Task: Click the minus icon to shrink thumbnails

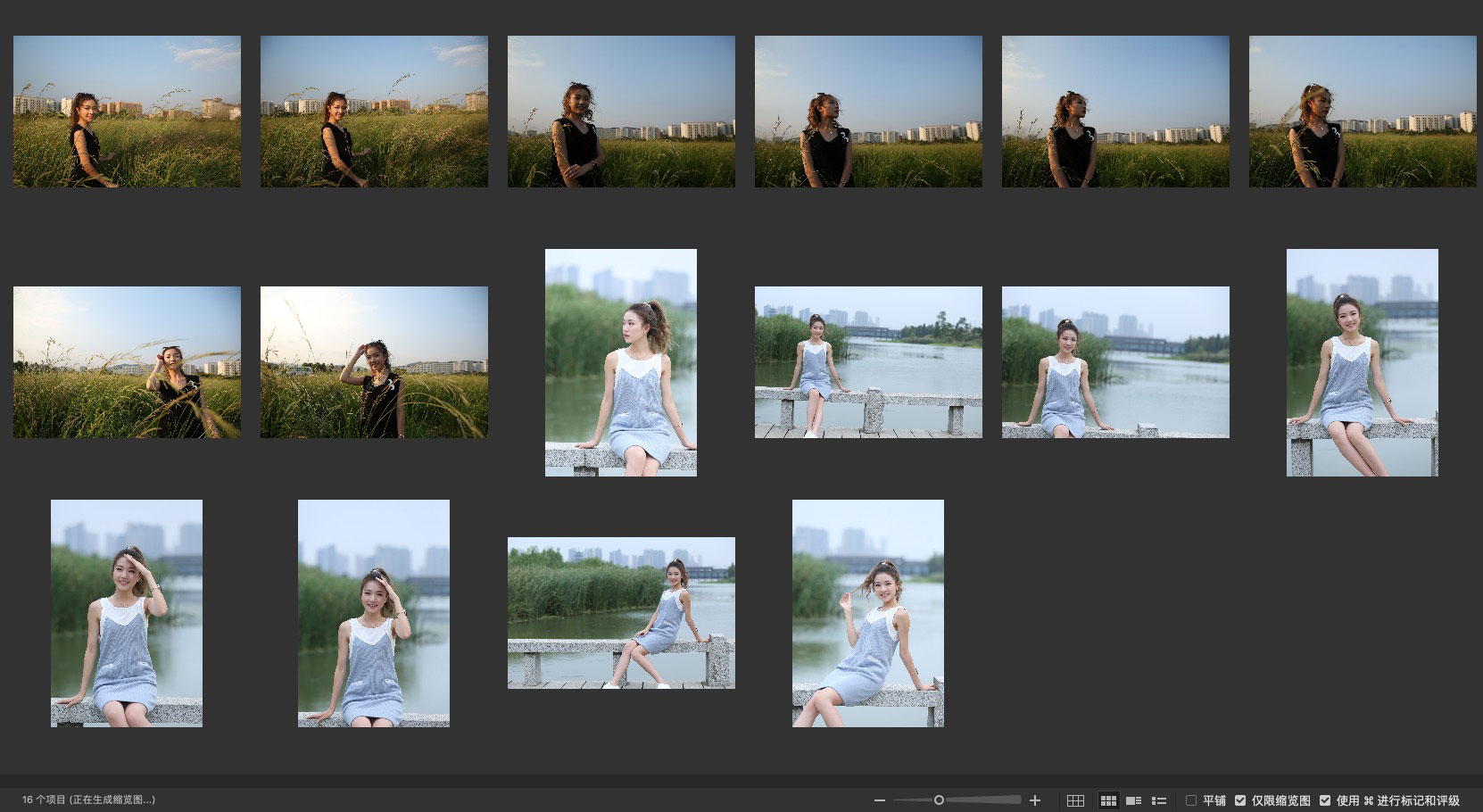Action: click(x=880, y=800)
